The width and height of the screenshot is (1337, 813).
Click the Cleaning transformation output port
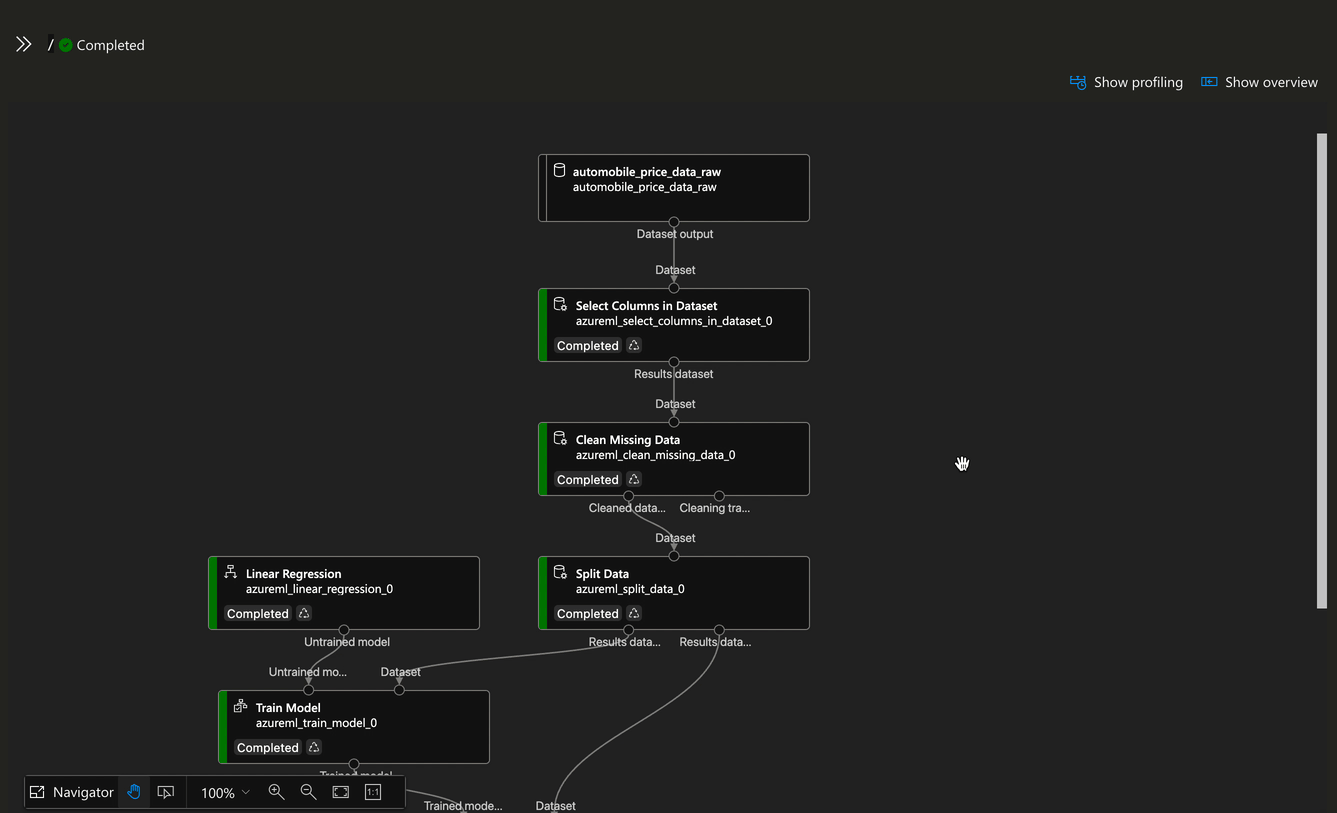719,496
